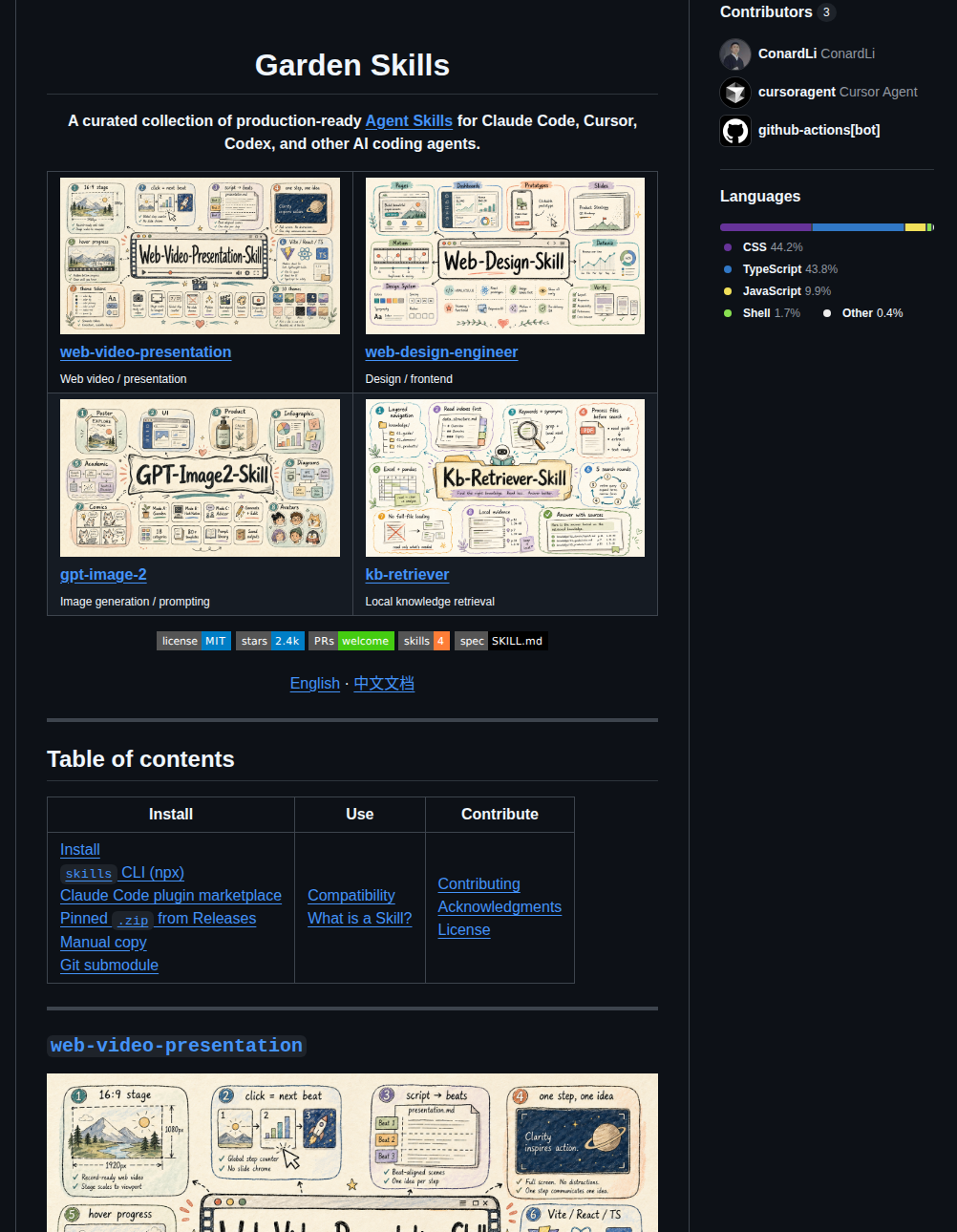Click the Use column header
The height and width of the screenshot is (1232, 957).
[360, 815]
